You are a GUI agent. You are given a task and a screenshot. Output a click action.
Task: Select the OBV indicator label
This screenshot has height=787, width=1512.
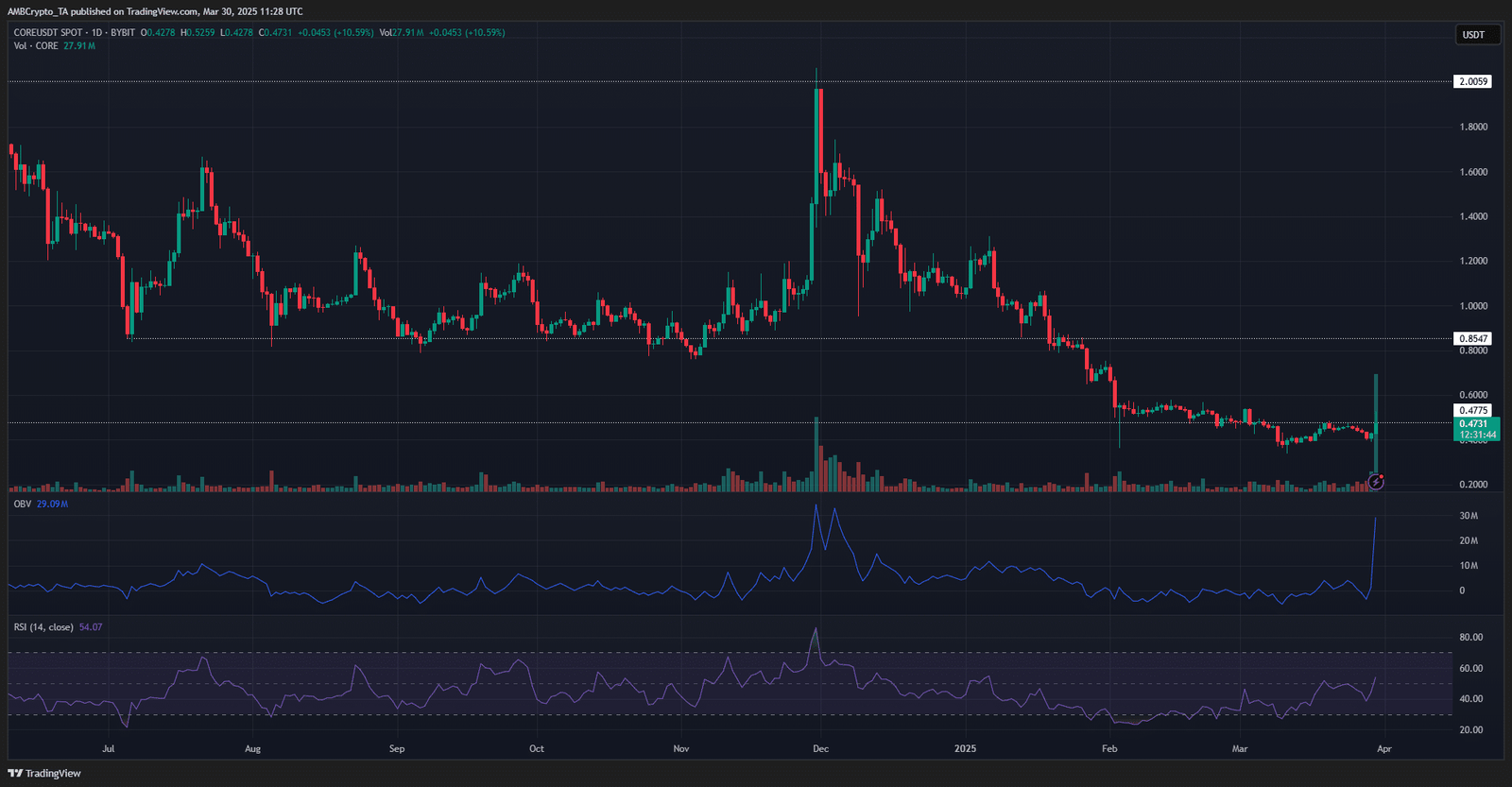pyautogui.click(x=22, y=504)
